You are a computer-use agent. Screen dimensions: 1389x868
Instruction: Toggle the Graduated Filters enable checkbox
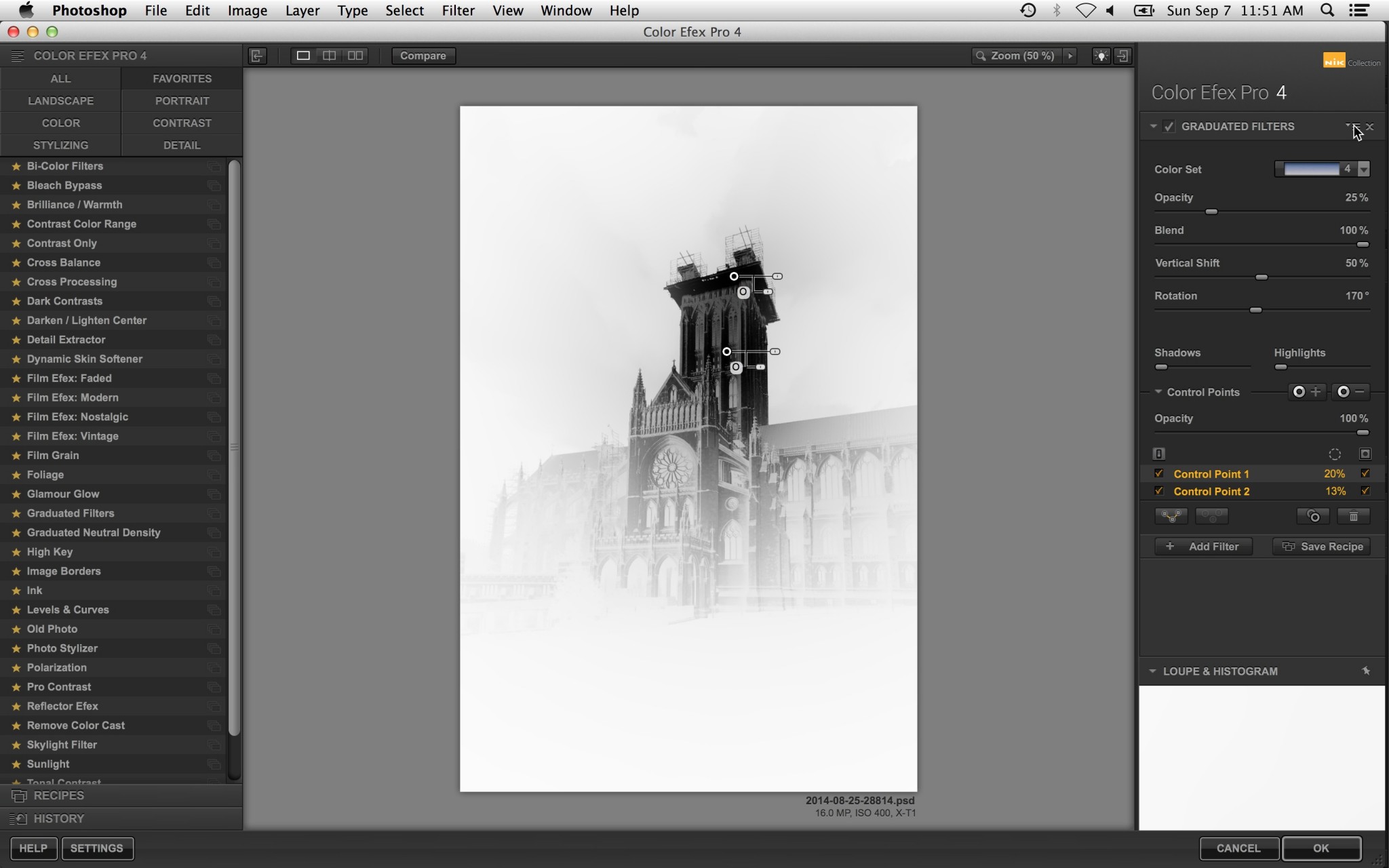pos(1169,127)
